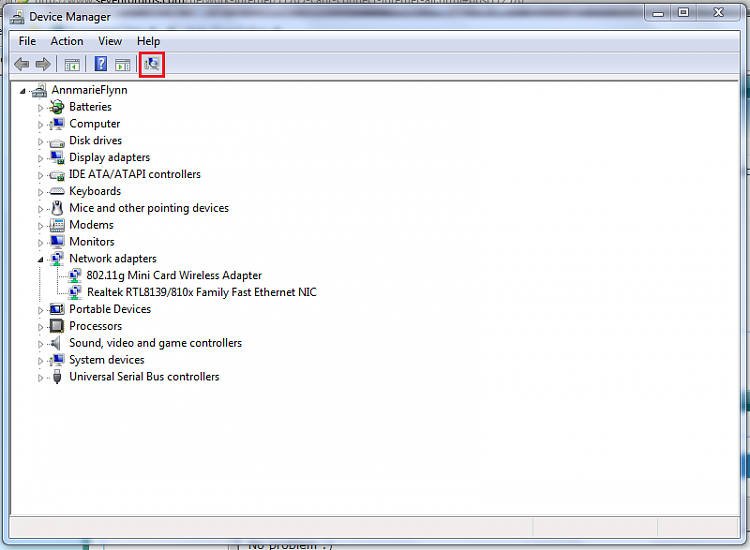Select the Portable Devices category icon
The height and width of the screenshot is (550, 750).
pyautogui.click(x=57, y=309)
